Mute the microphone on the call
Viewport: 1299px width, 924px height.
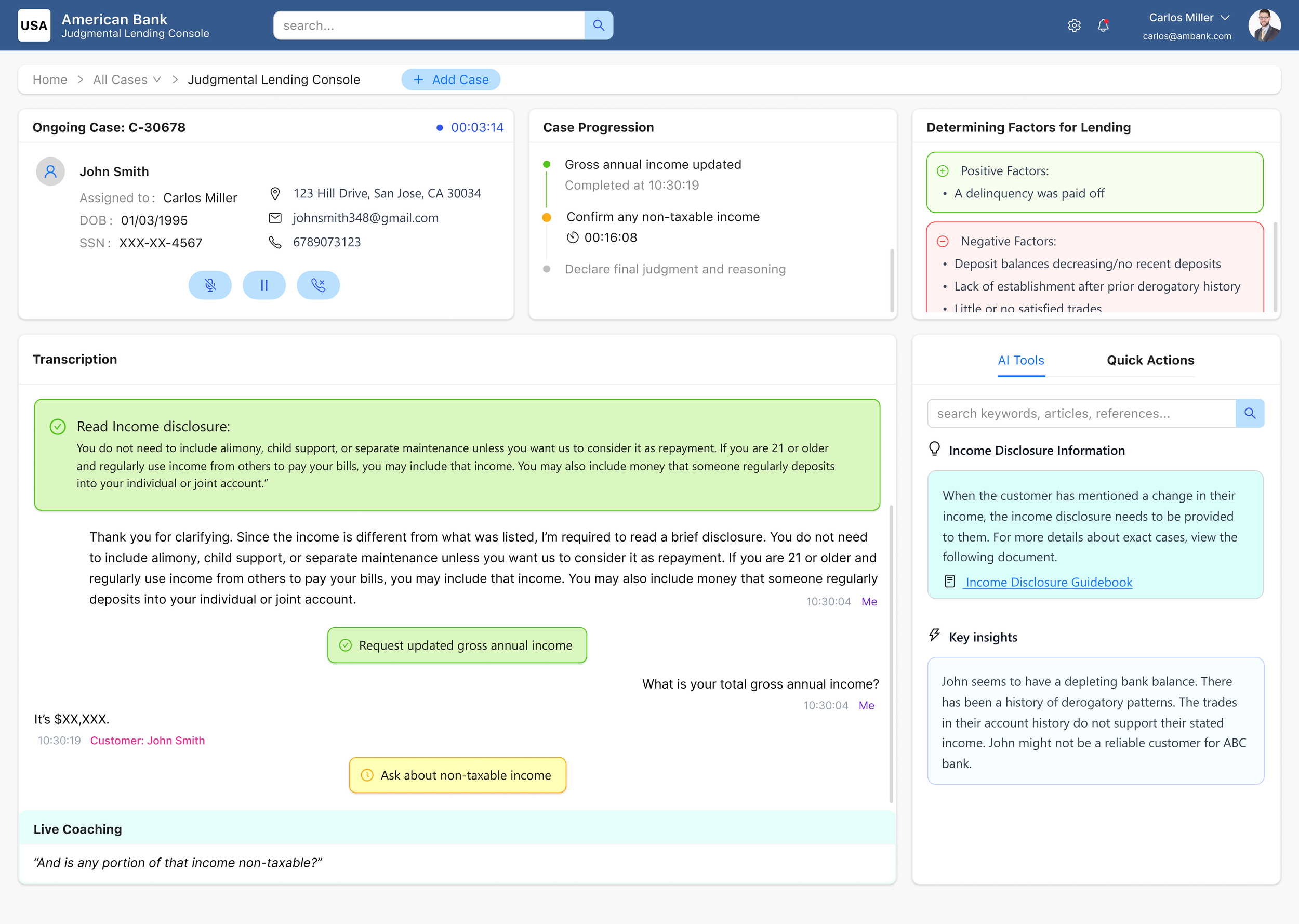(x=210, y=285)
